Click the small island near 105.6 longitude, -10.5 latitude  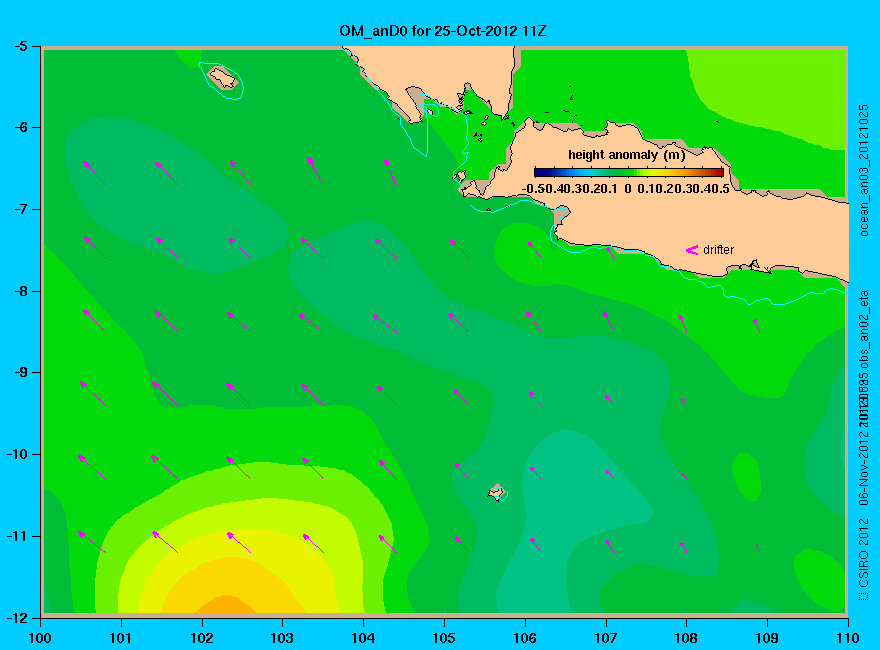(x=497, y=492)
